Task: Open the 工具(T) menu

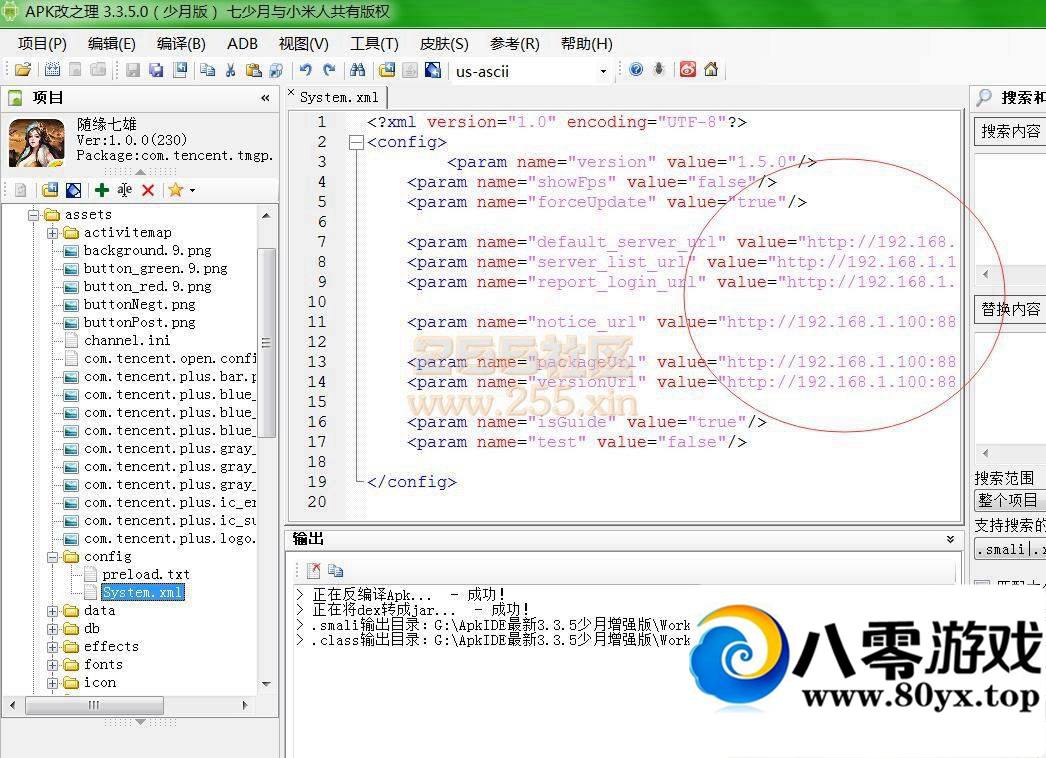Action: 374,43
